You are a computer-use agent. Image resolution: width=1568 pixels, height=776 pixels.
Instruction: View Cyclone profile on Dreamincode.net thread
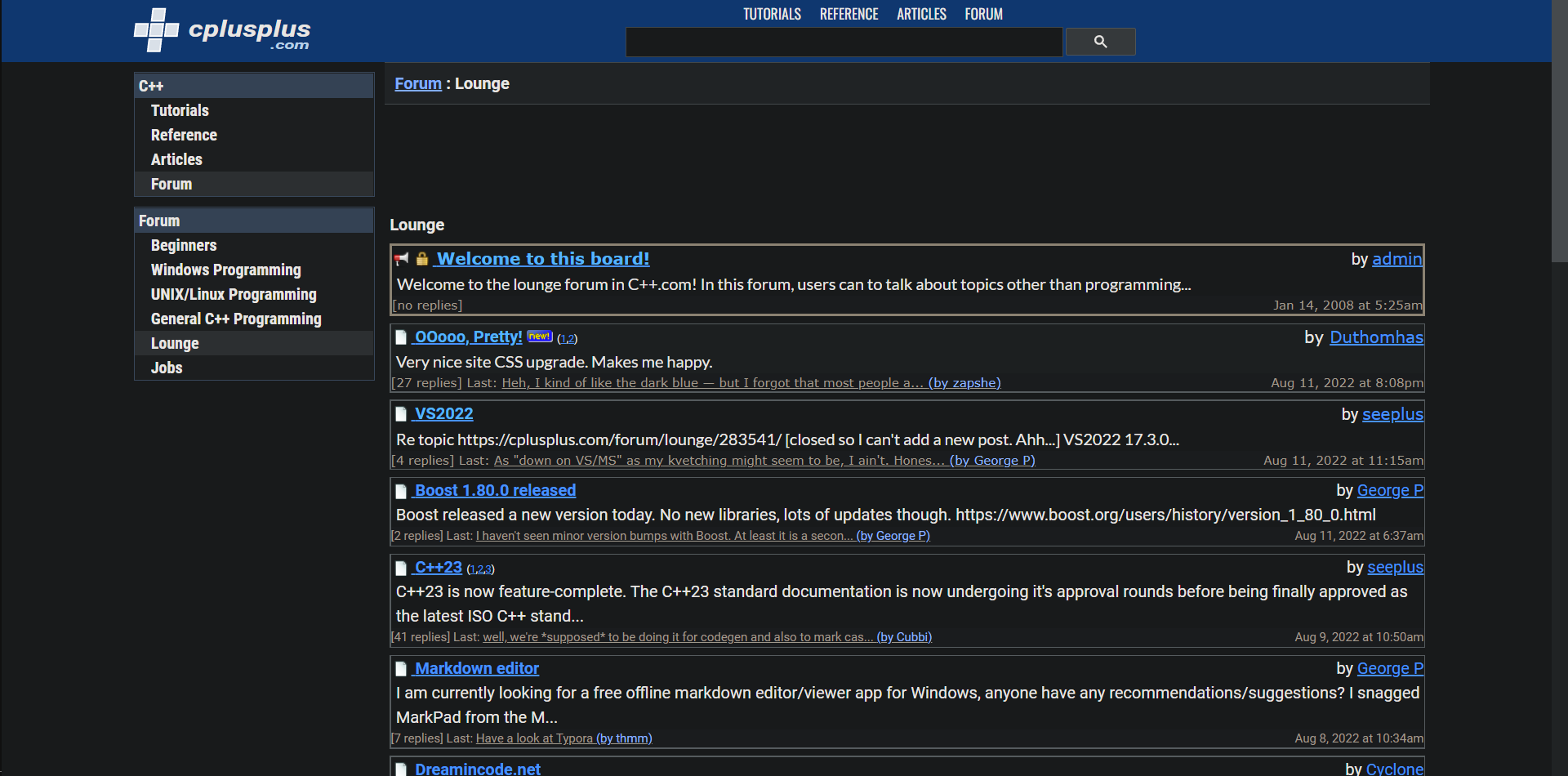tap(1394, 769)
